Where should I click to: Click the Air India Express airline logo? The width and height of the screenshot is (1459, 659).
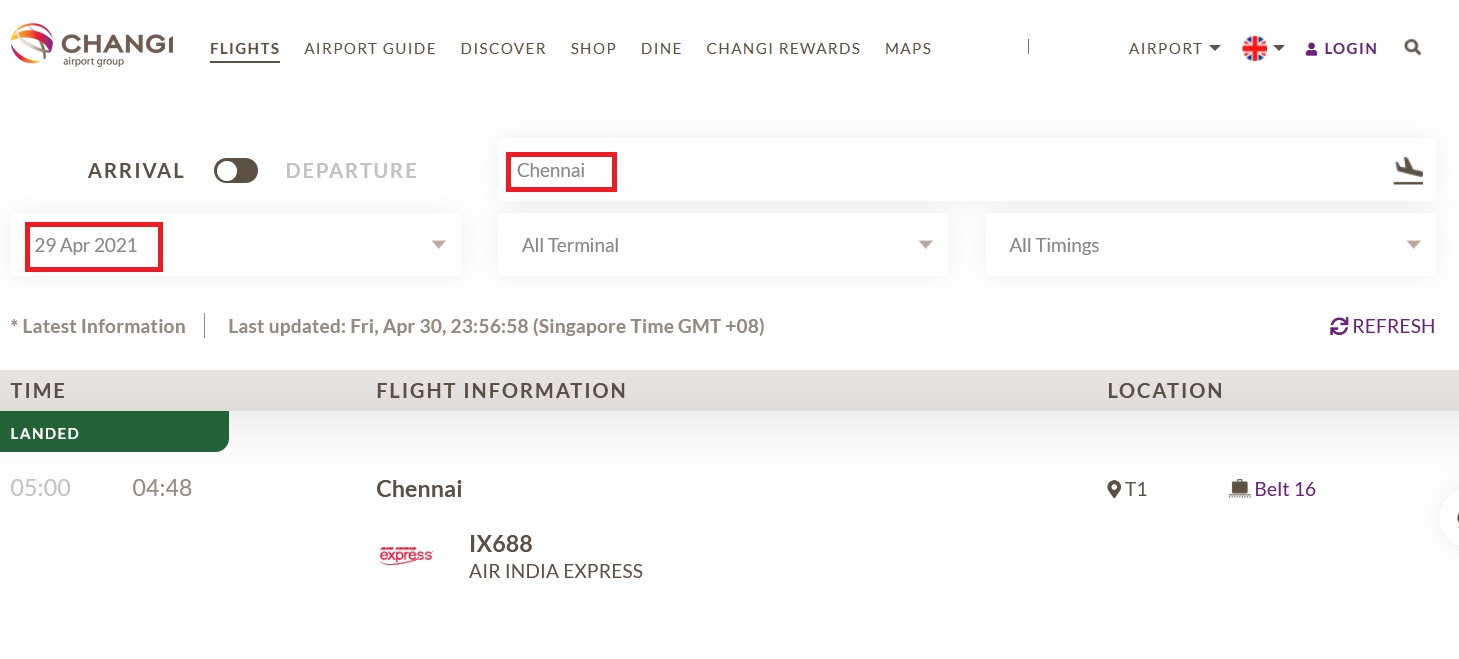pyautogui.click(x=406, y=555)
